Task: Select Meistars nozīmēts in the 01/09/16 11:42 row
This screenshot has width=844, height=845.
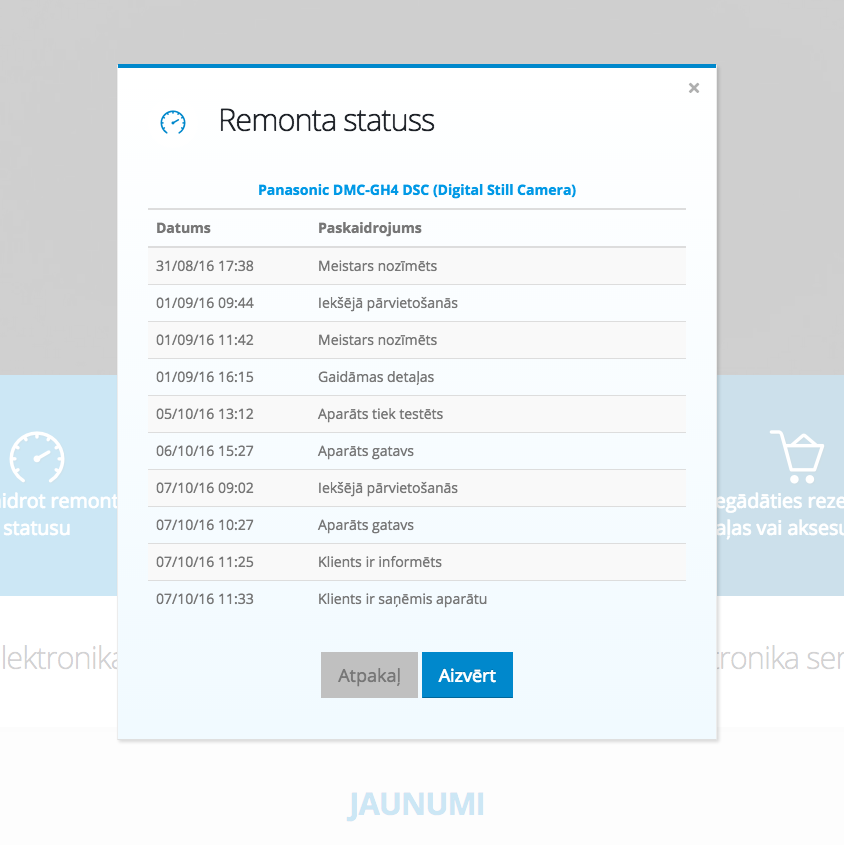Action: click(377, 340)
